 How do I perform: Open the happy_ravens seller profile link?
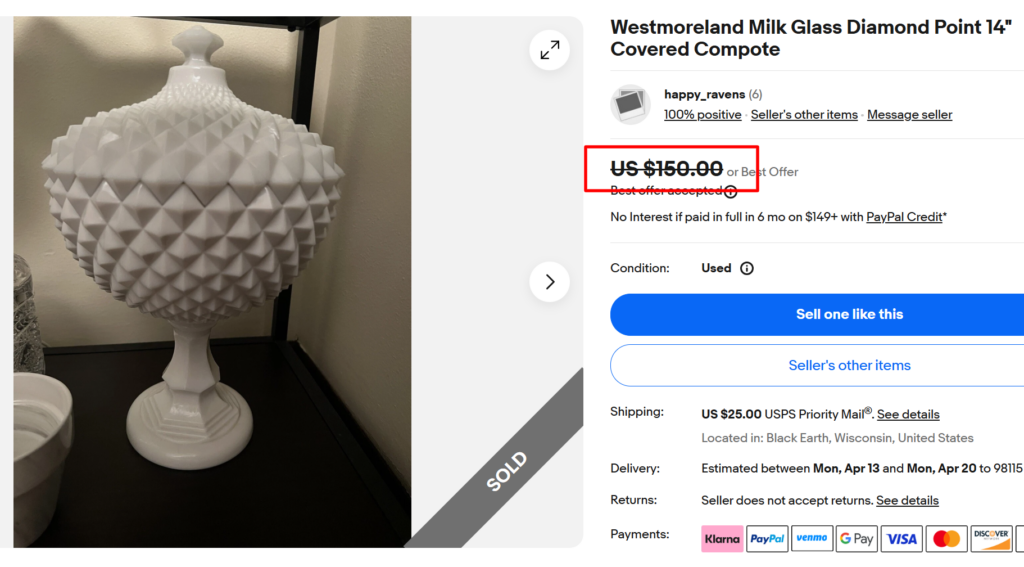click(x=704, y=94)
